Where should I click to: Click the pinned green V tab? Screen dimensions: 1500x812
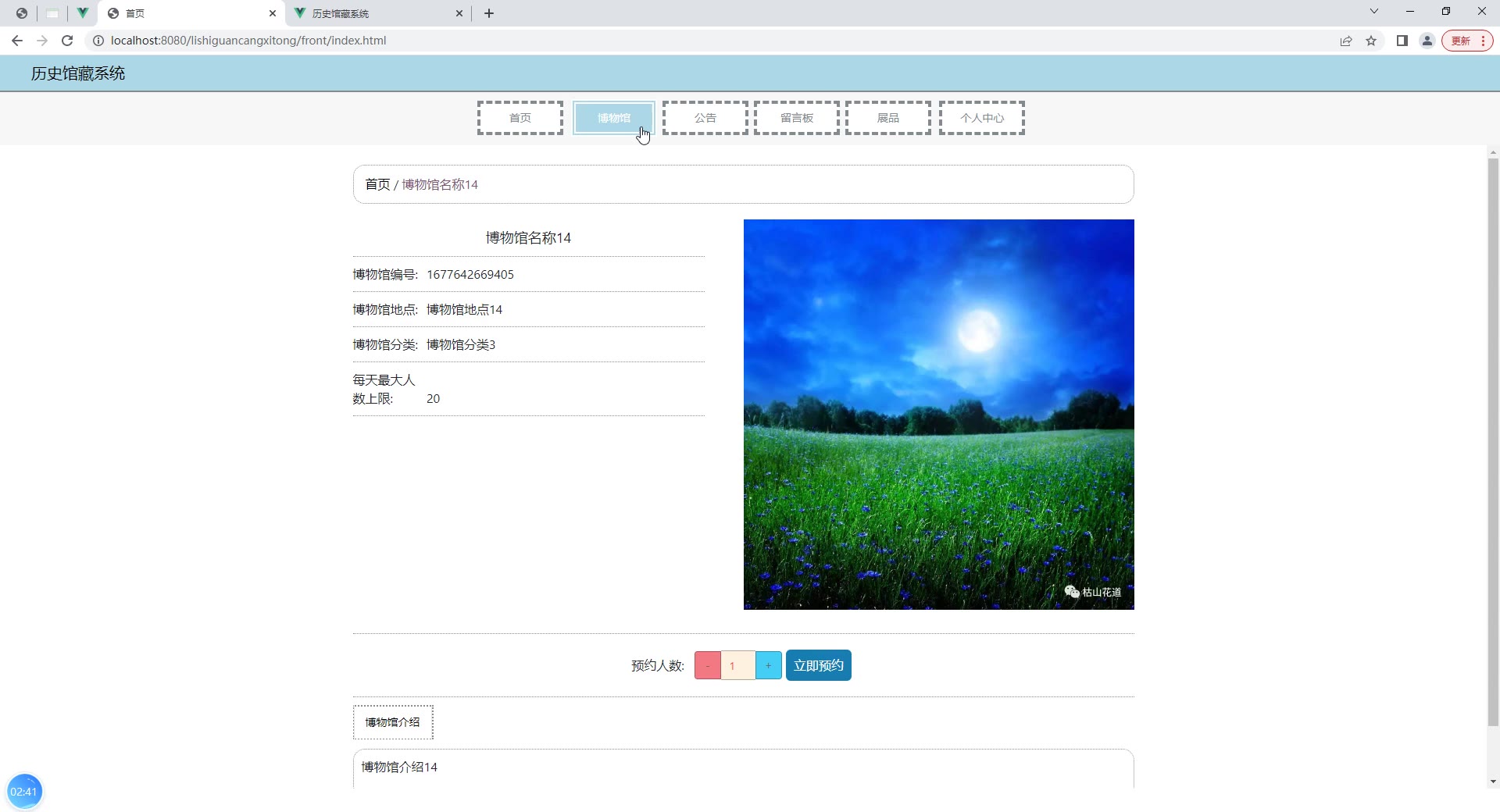point(82,13)
